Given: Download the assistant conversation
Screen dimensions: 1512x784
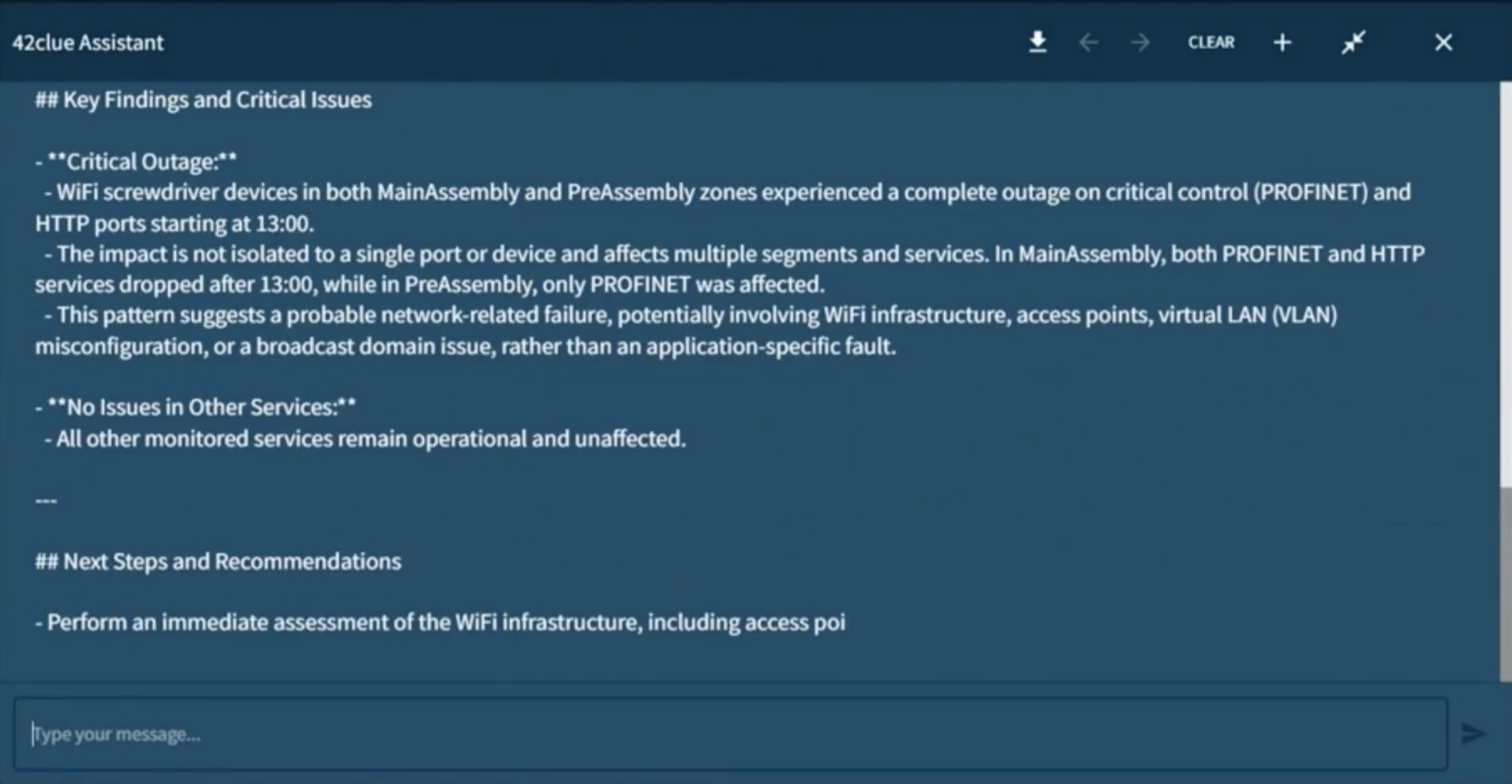Looking at the screenshot, I should (x=1038, y=43).
